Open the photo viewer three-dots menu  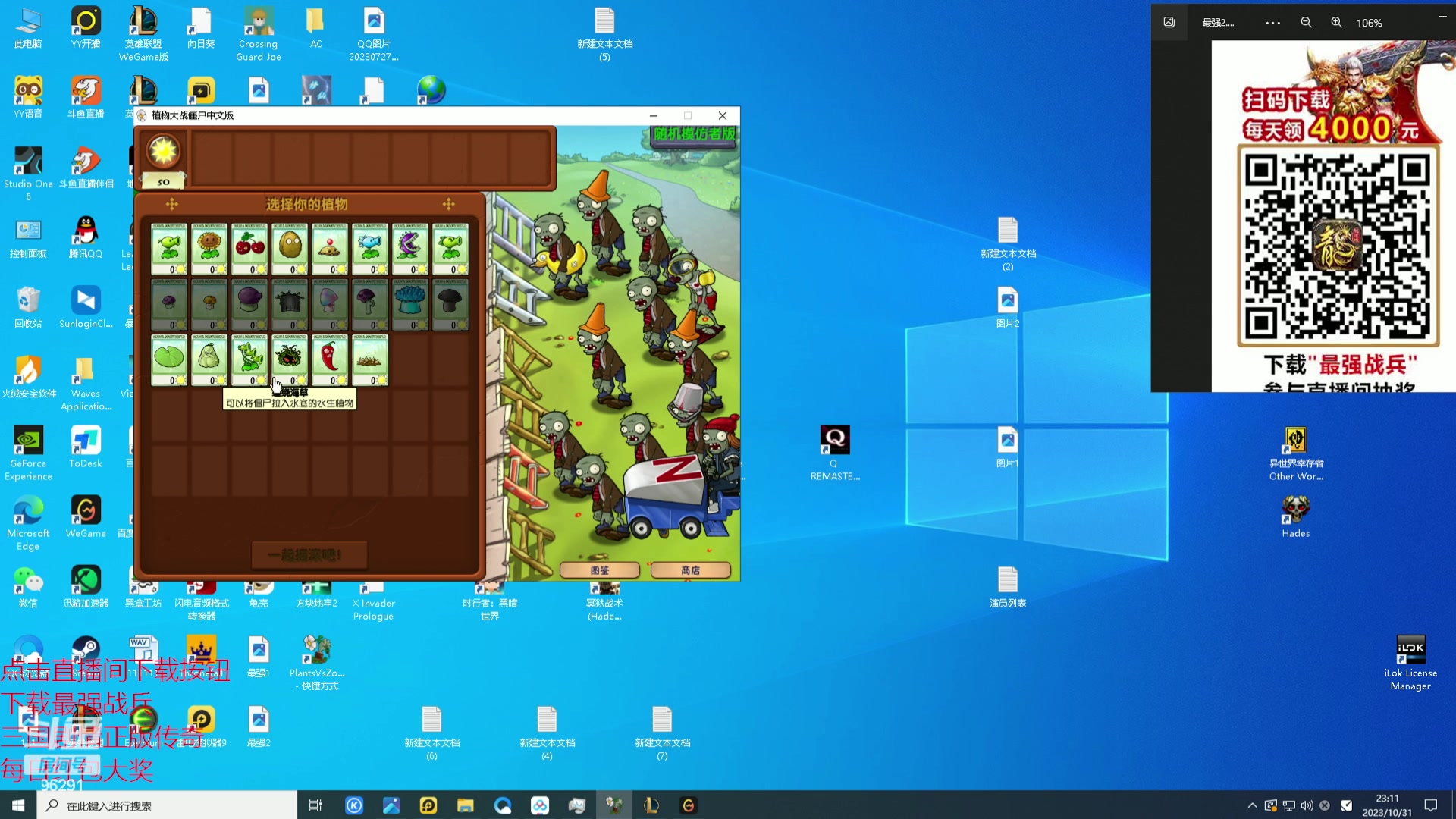click(x=1272, y=23)
